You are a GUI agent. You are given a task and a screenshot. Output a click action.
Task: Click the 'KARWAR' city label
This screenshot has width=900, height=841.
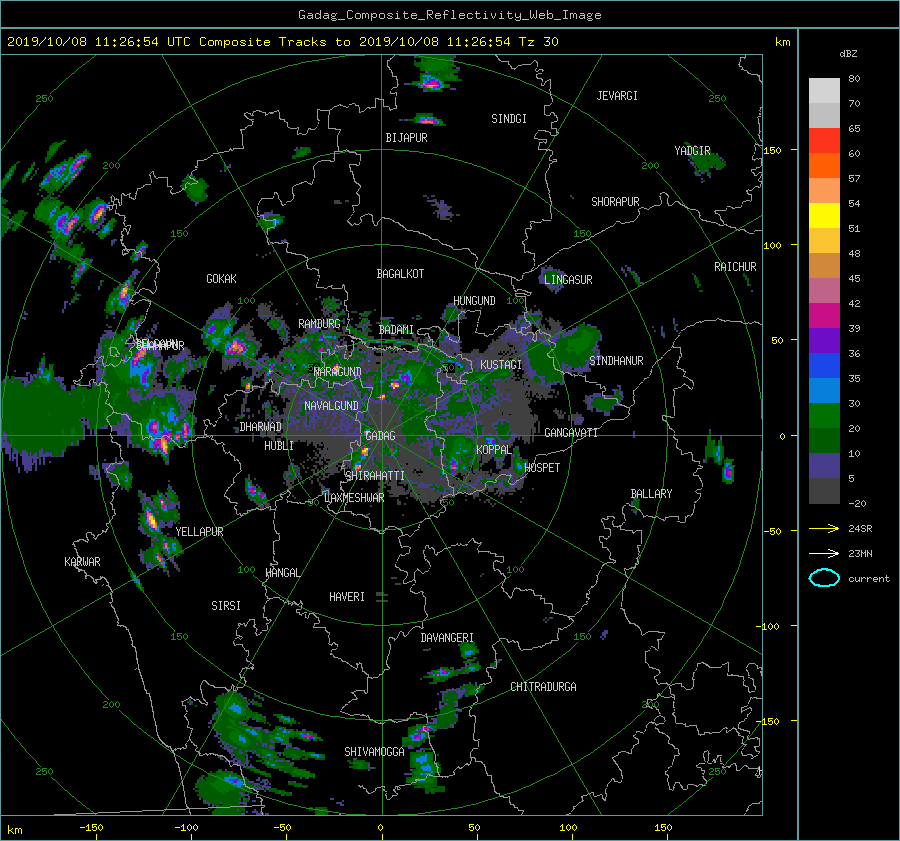pyautogui.click(x=82, y=562)
